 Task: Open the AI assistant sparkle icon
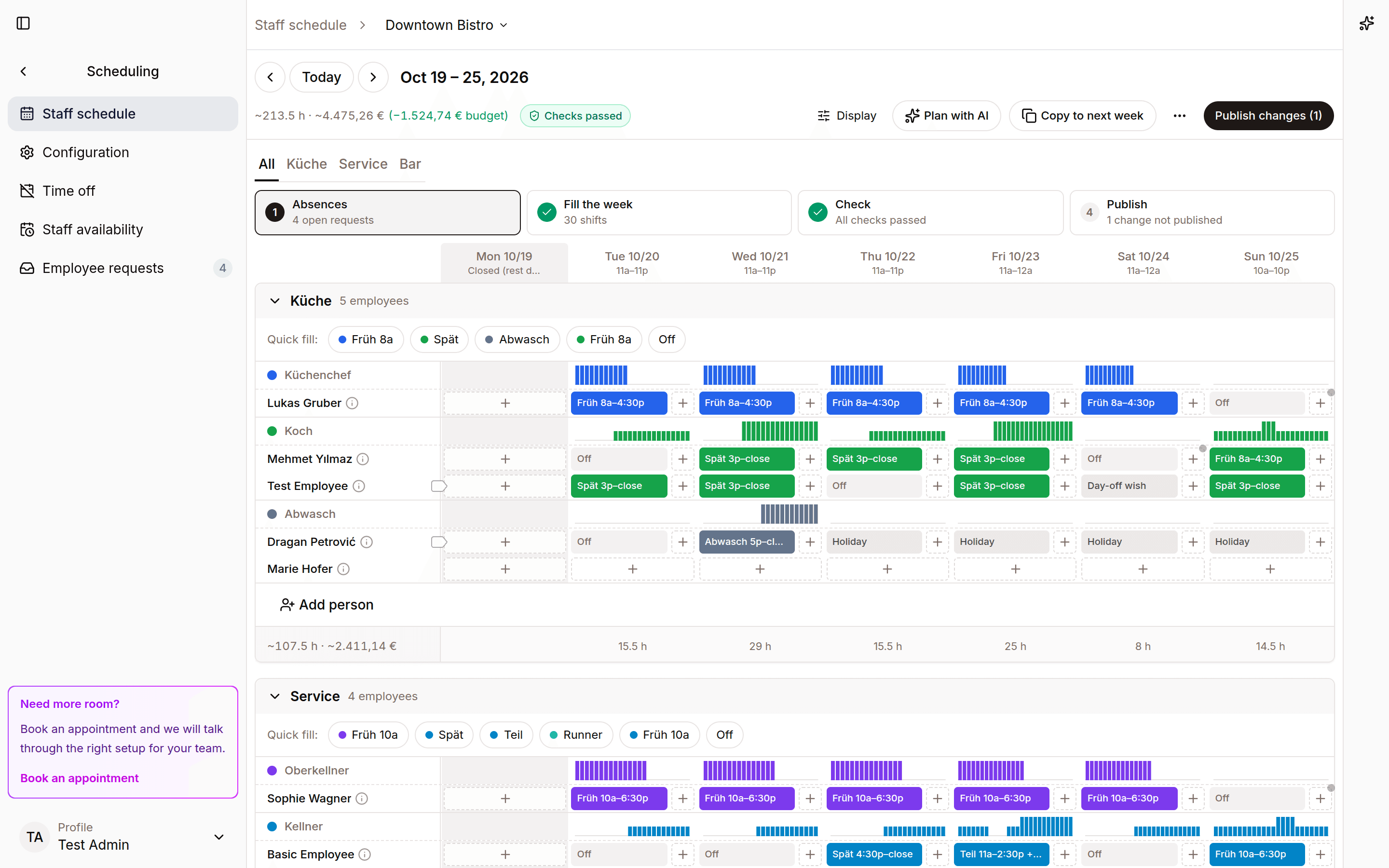[x=1366, y=24]
